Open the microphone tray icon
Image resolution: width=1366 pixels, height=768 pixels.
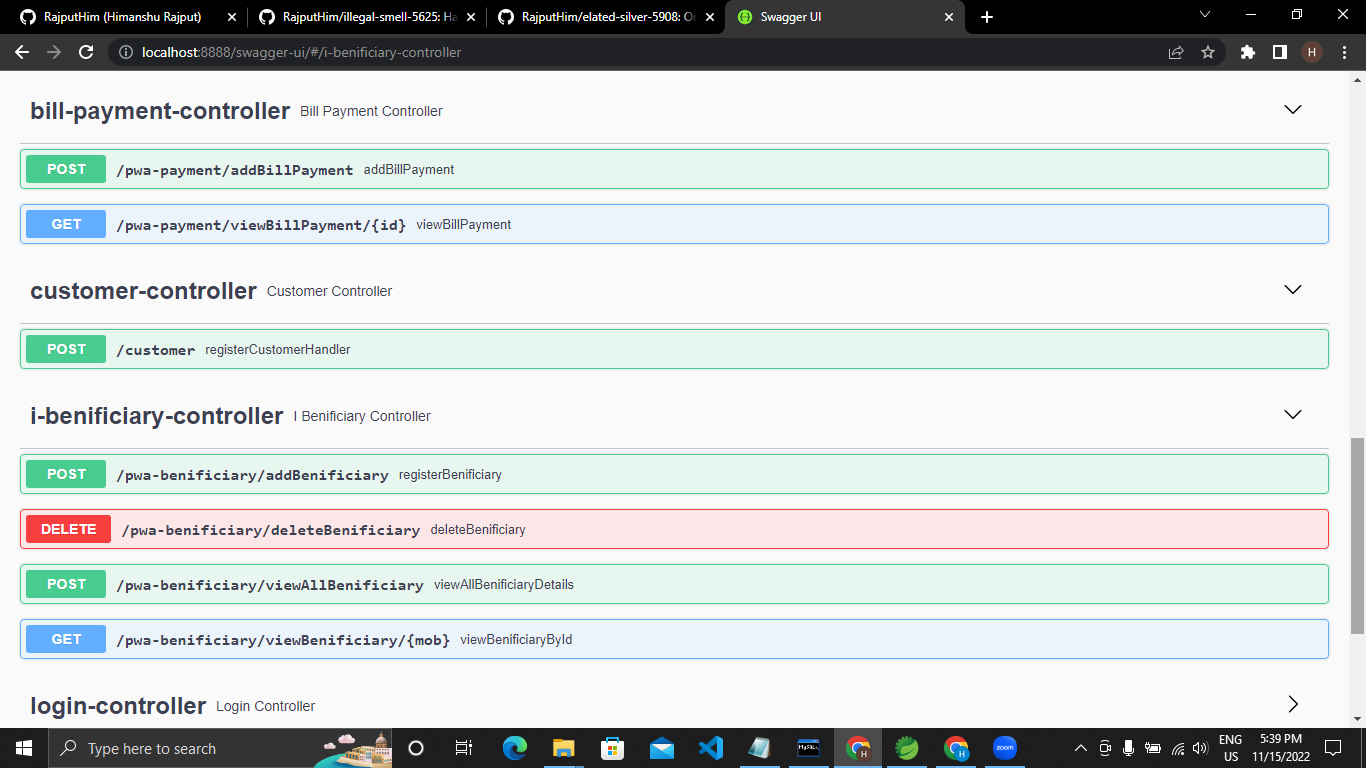coord(1129,748)
